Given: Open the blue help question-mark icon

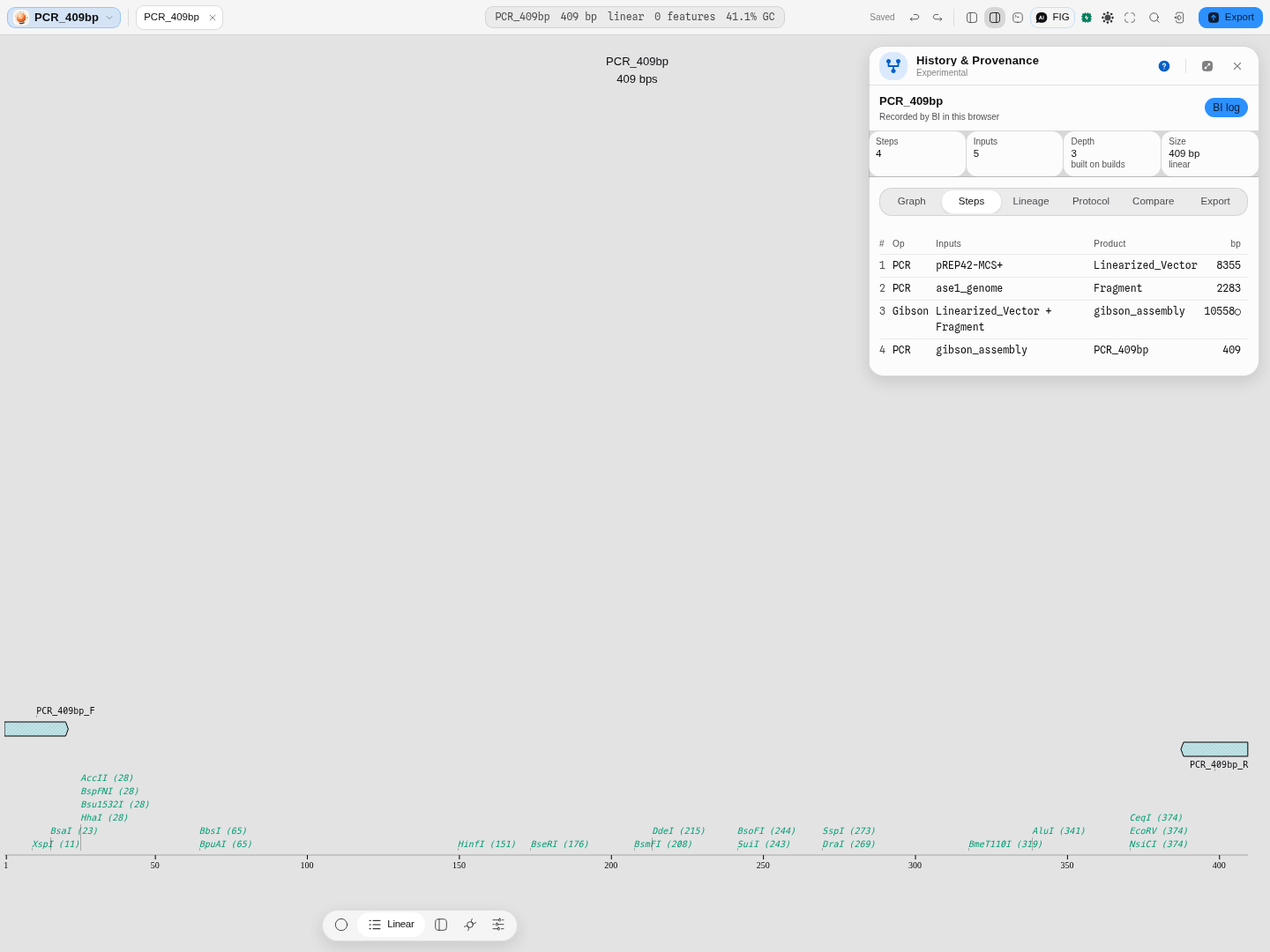Looking at the screenshot, I should (1164, 66).
